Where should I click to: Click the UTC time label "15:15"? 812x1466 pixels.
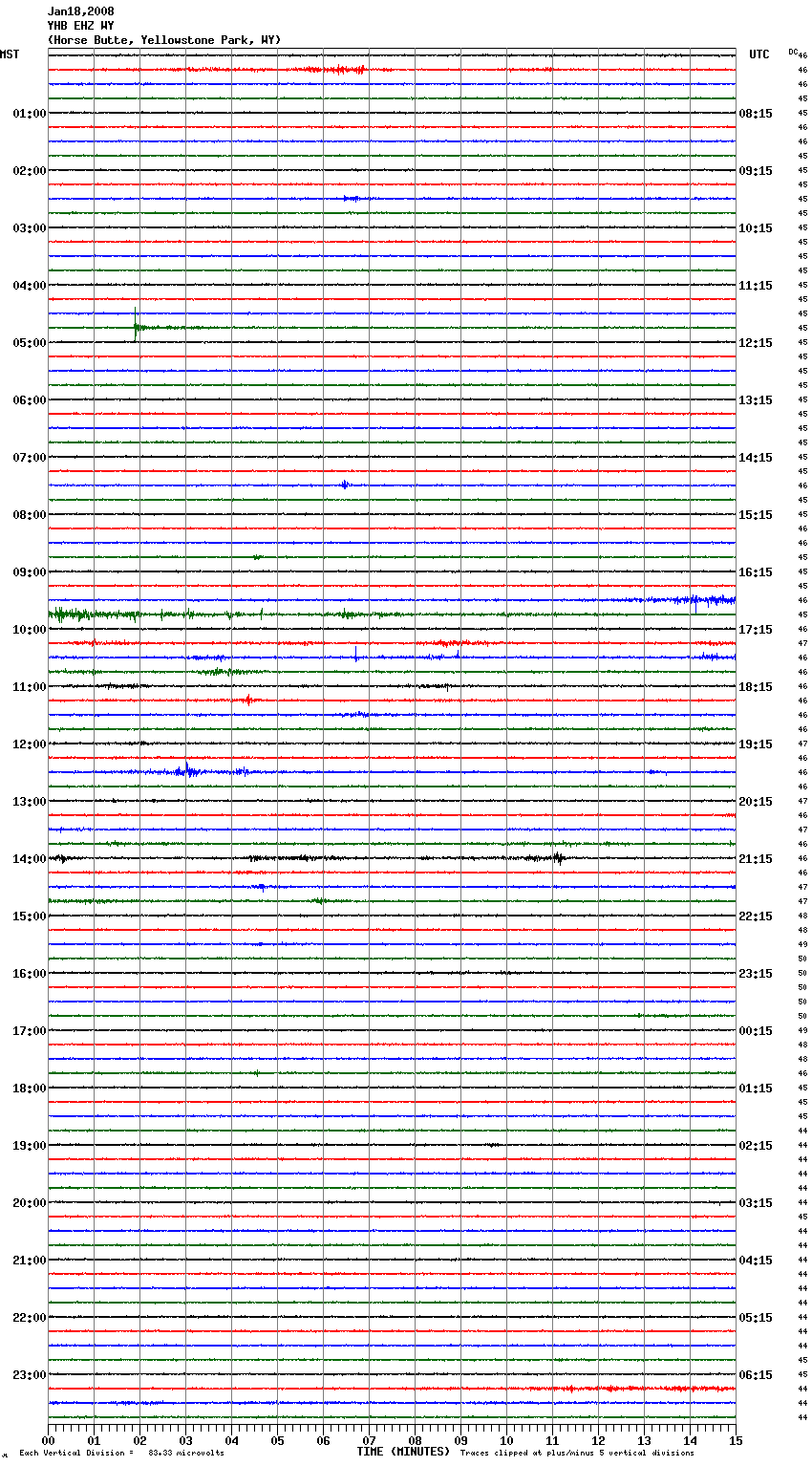coord(756,515)
